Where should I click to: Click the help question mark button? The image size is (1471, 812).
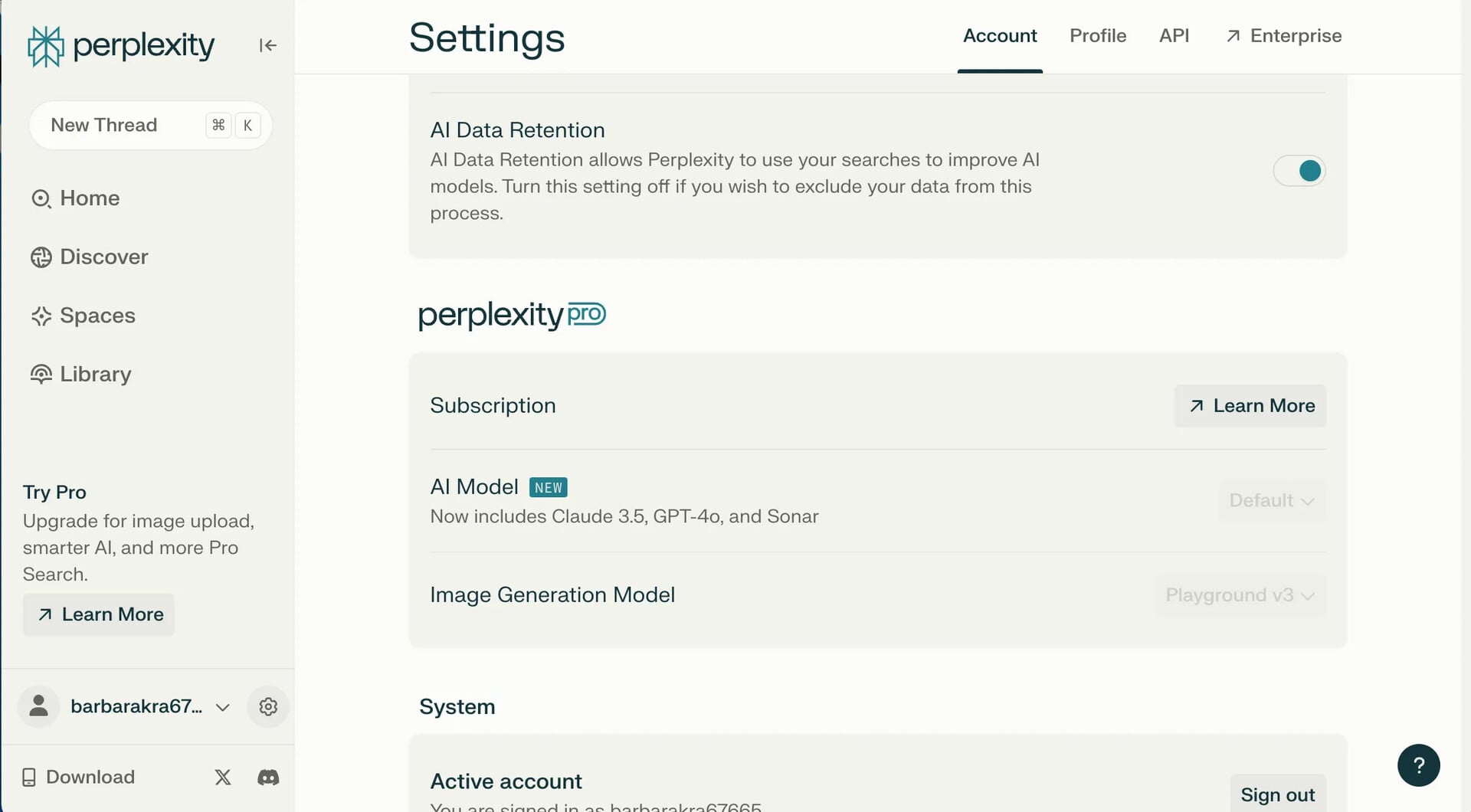click(1418, 765)
